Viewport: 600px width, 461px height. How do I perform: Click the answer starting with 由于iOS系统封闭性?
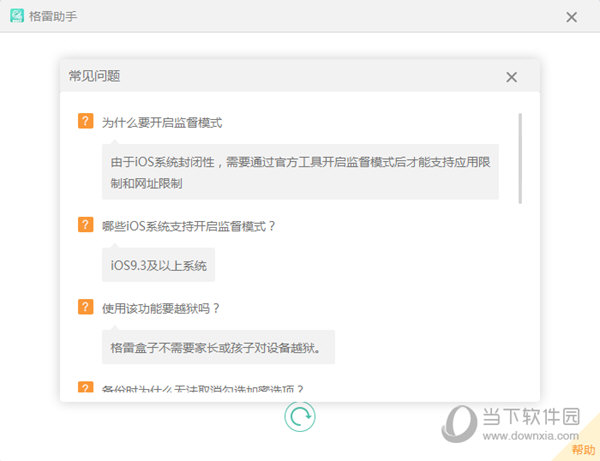coord(300,172)
